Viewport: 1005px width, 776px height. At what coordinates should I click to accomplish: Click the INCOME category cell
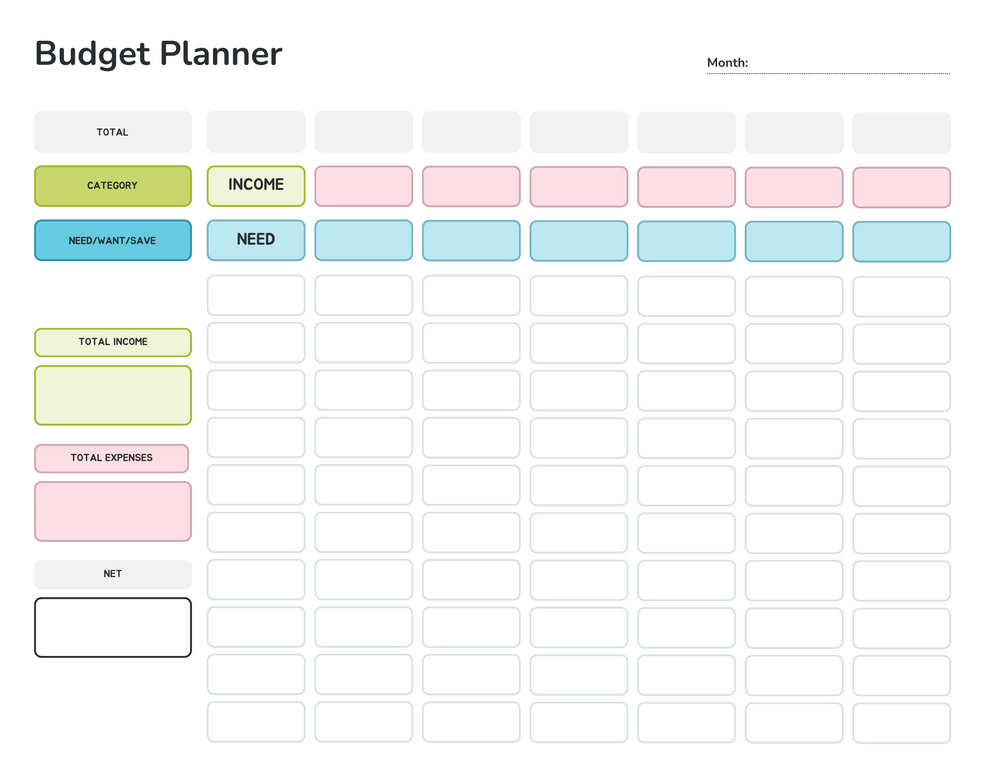tap(256, 186)
